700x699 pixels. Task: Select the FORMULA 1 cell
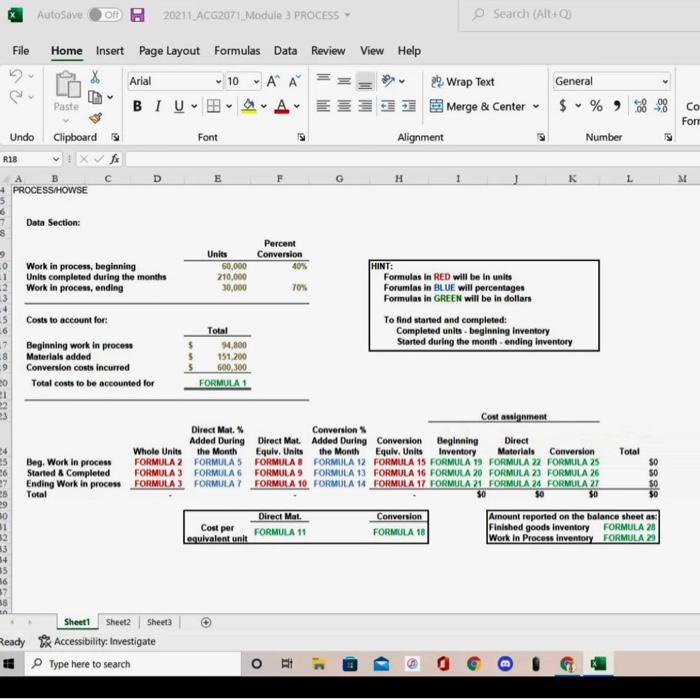coord(217,383)
